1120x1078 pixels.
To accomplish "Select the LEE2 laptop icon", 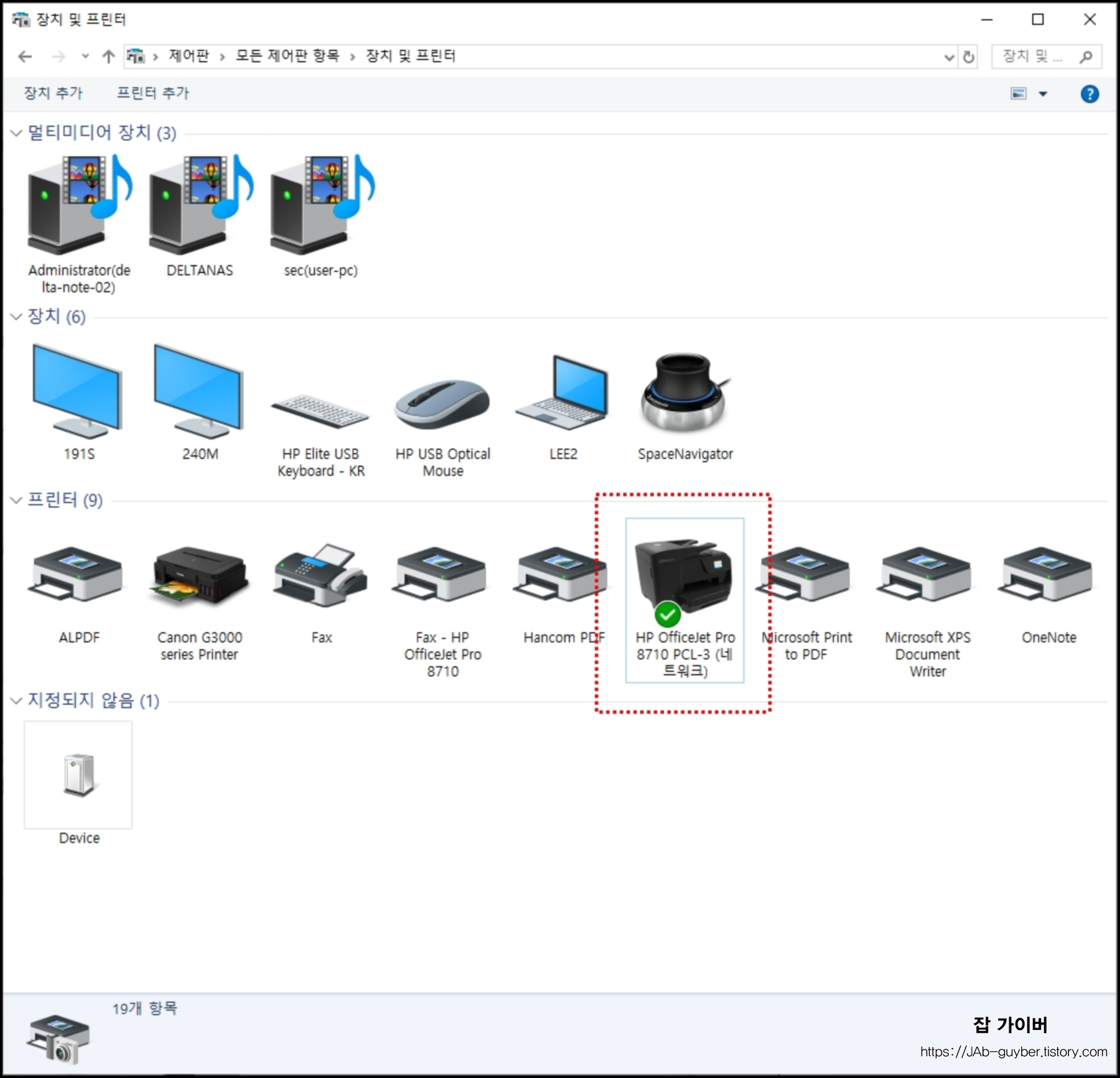I will coord(562,393).
